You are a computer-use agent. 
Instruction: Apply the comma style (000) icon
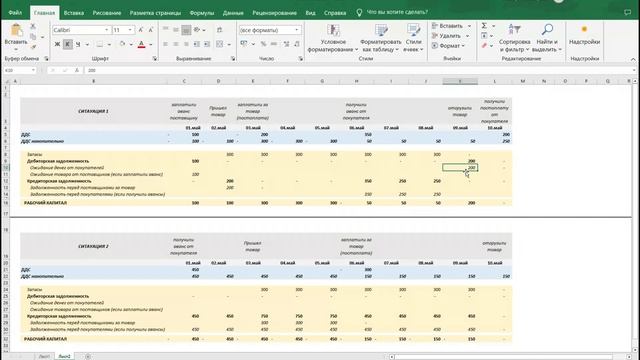[273, 44]
